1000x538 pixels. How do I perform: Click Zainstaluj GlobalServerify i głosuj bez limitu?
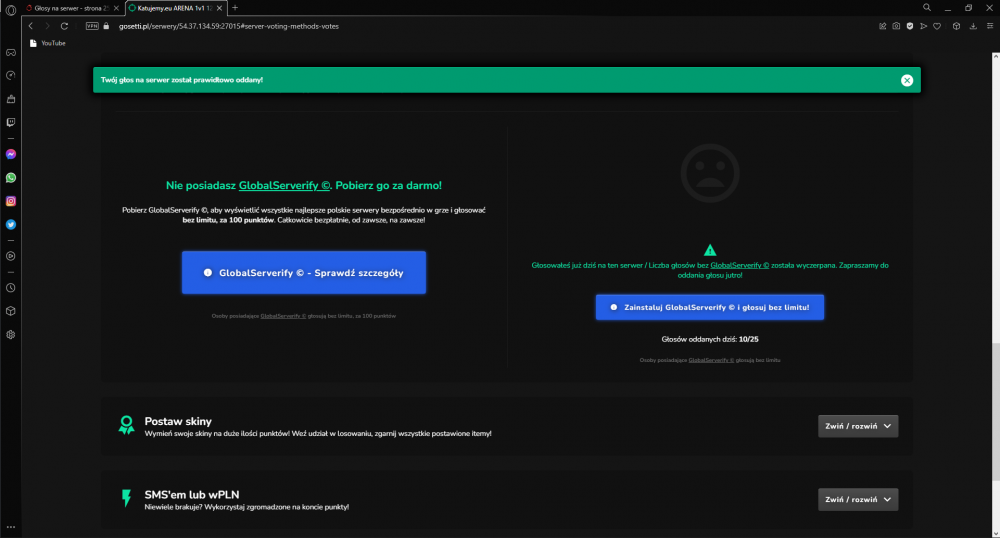[x=709, y=307]
